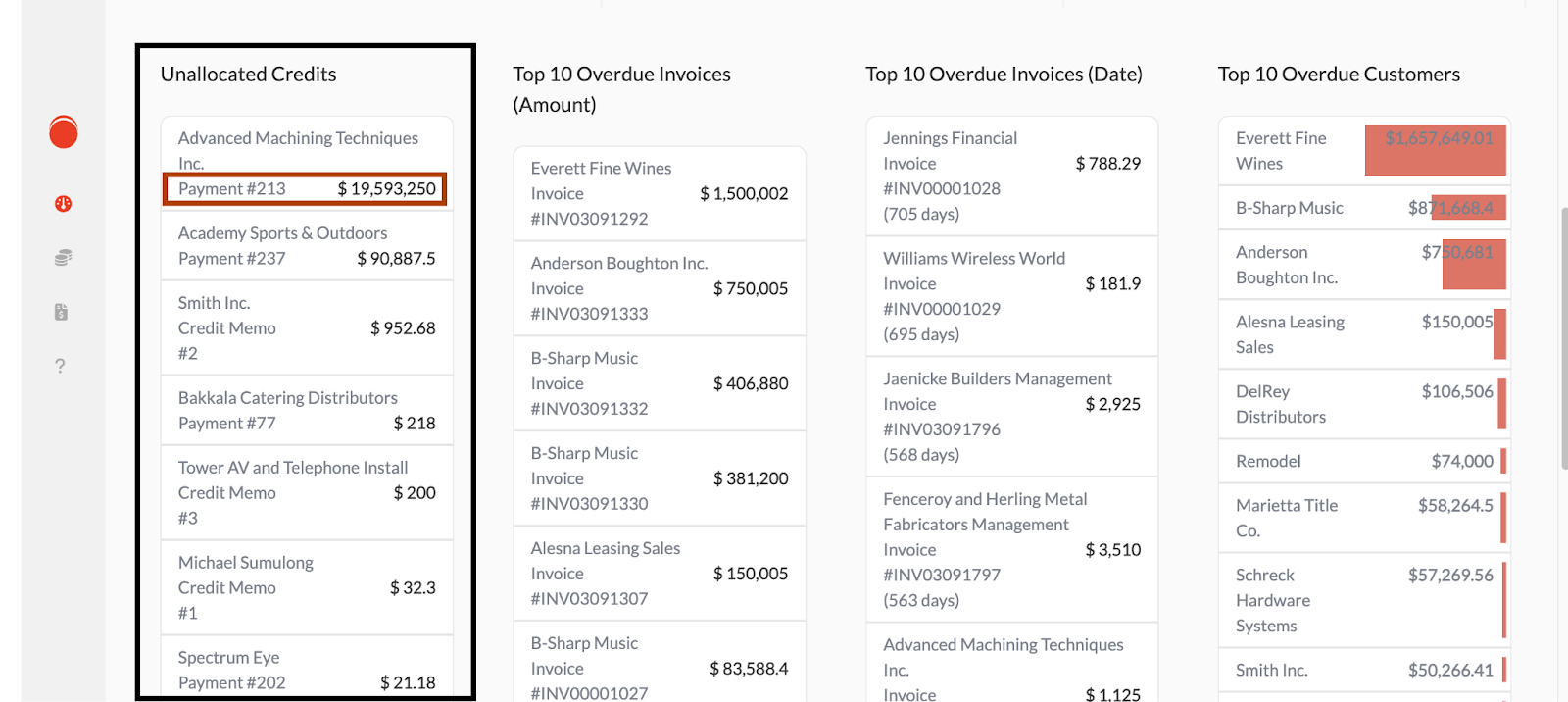Open the coins stack icon in sidebar
The width and height of the screenshot is (1568, 702).
tap(63, 258)
